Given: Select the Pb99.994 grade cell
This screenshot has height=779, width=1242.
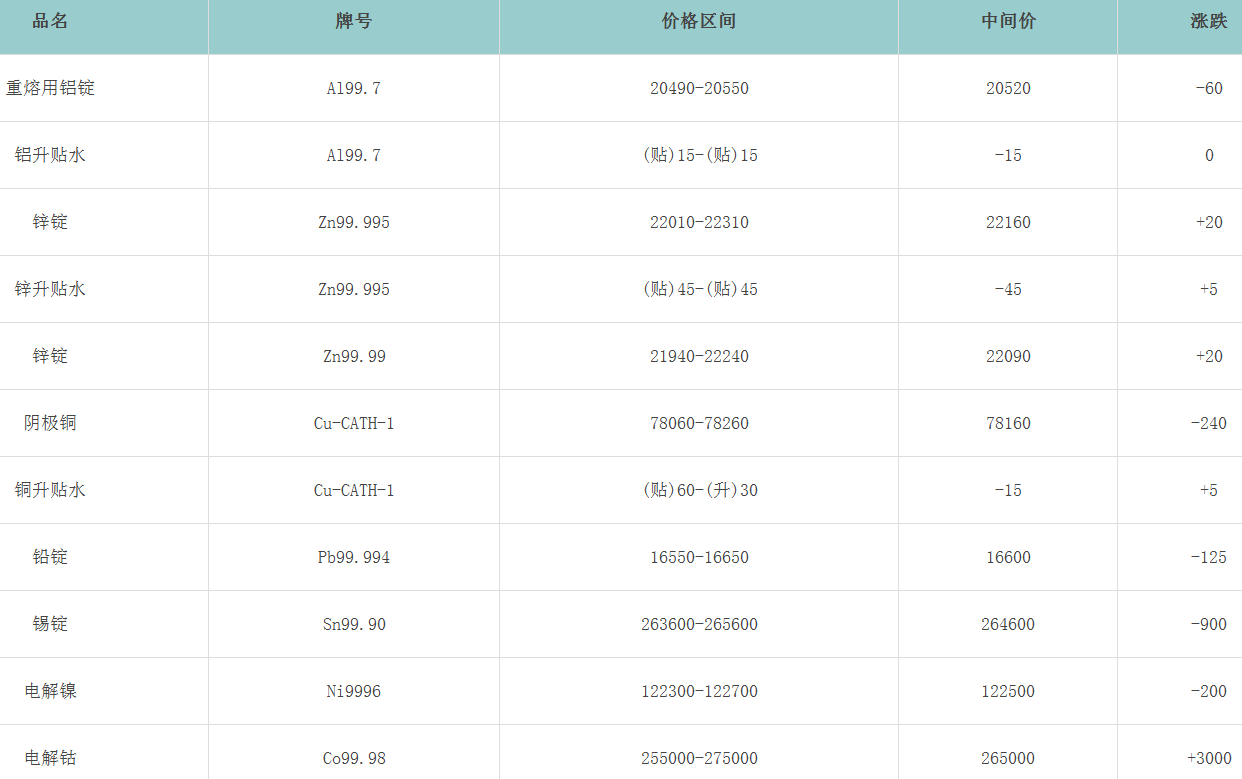Looking at the screenshot, I should [354, 557].
